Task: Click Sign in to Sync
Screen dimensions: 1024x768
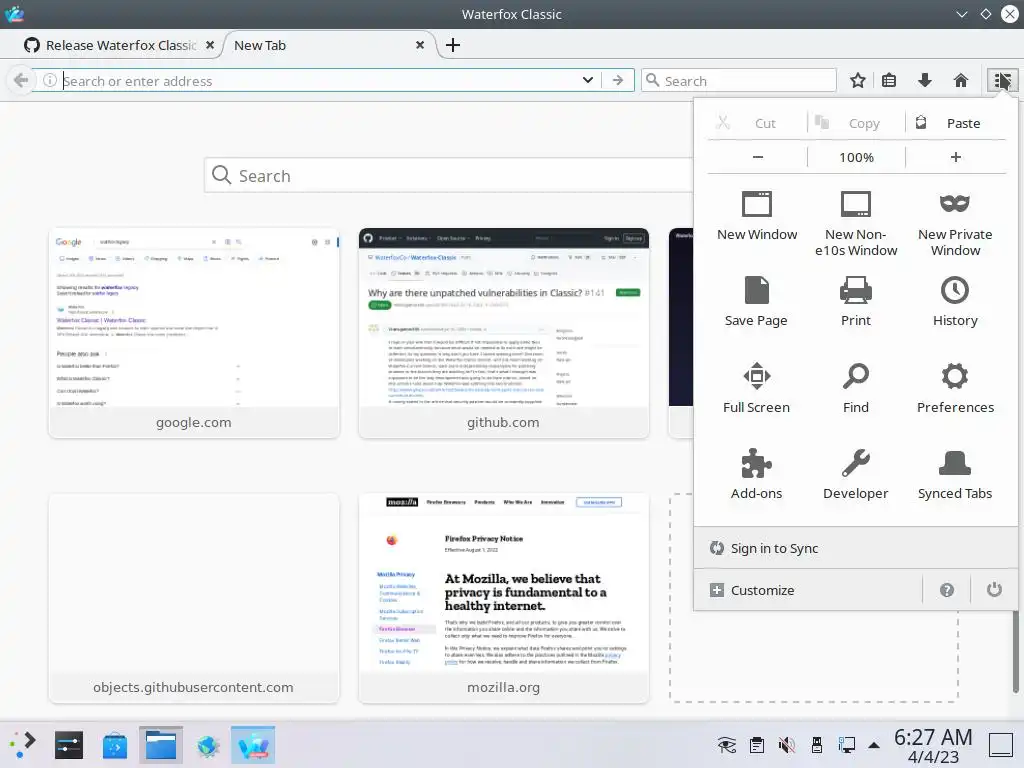Action: (x=856, y=549)
